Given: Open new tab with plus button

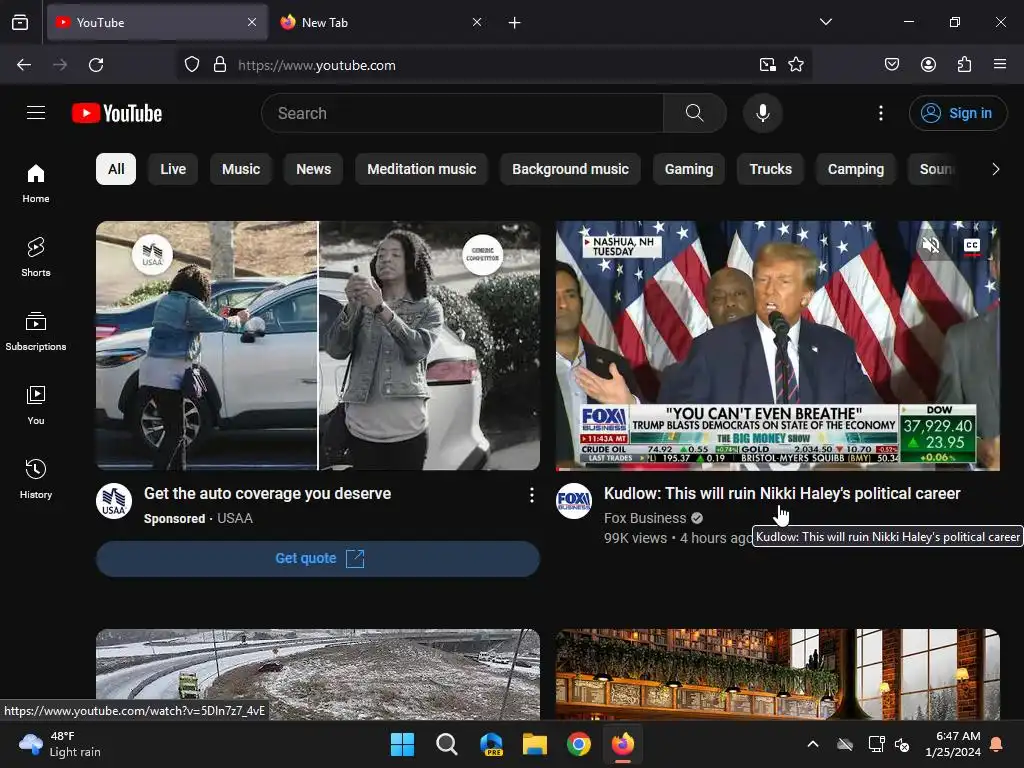Looking at the screenshot, I should 515,23.
